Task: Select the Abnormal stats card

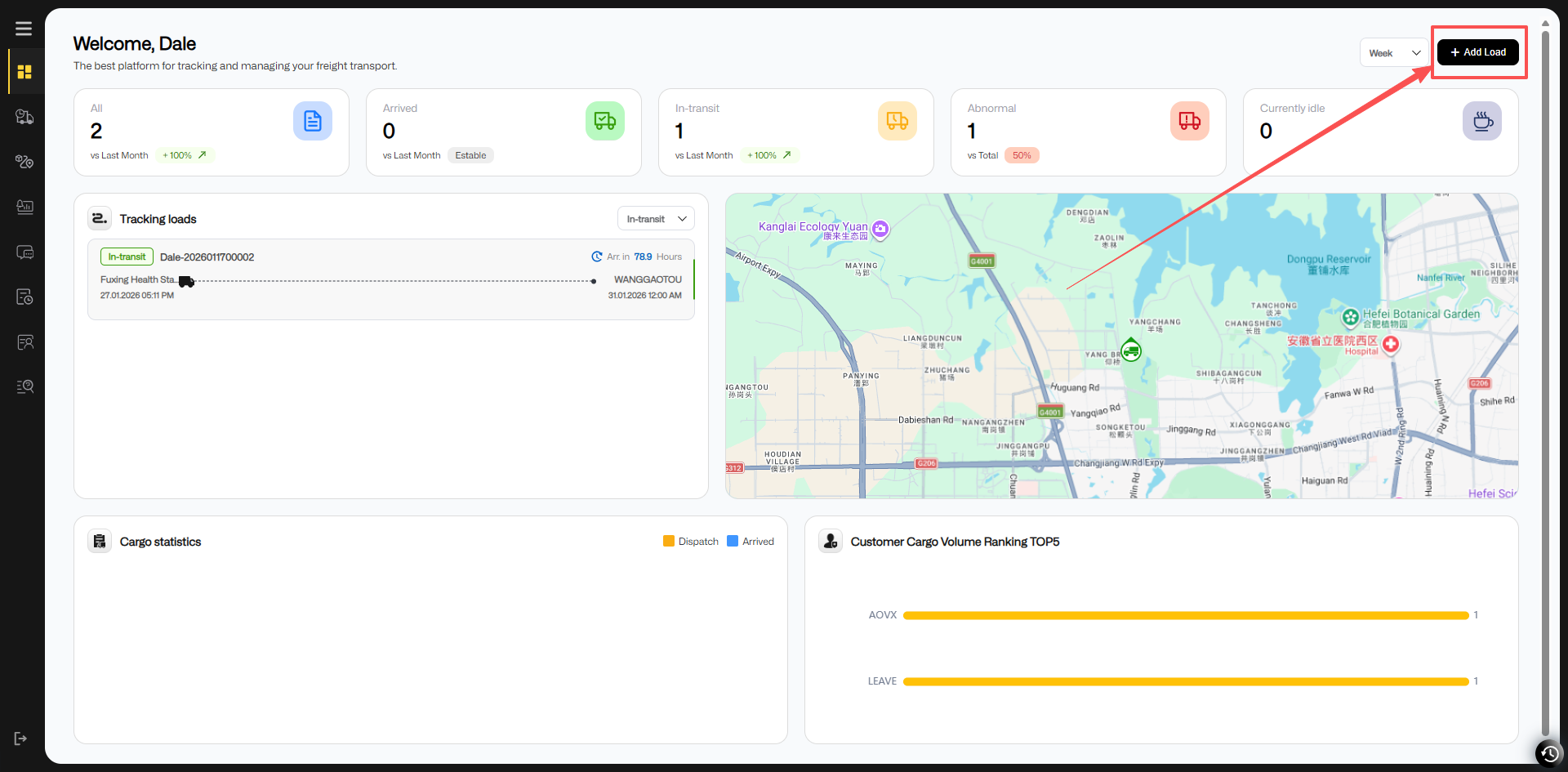Action: pyautogui.click(x=1087, y=132)
